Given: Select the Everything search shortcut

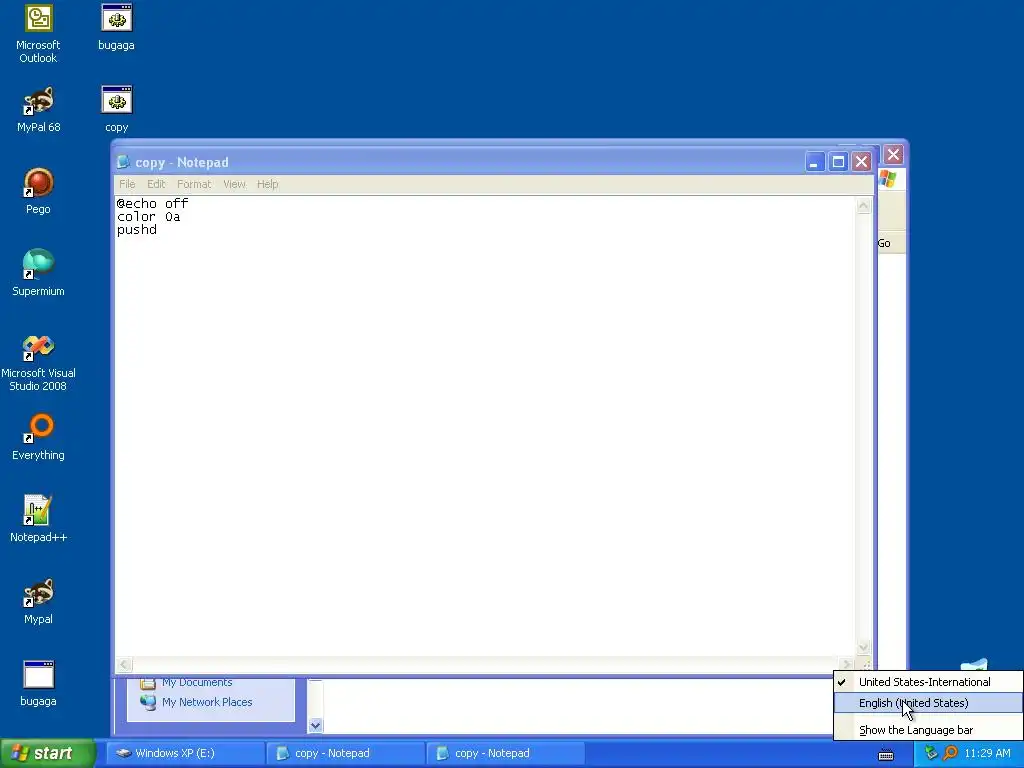Looking at the screenshot, I should coord(39,438).
